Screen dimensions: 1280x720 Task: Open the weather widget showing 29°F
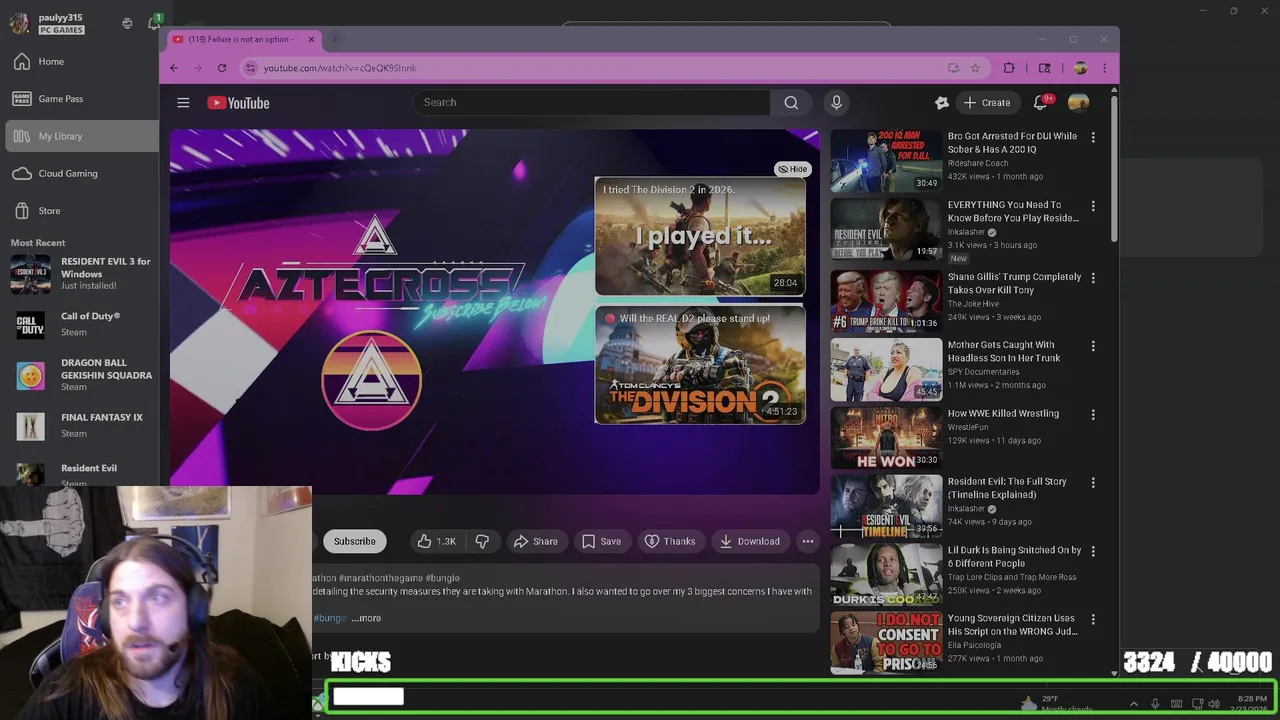pos(1056,704)
